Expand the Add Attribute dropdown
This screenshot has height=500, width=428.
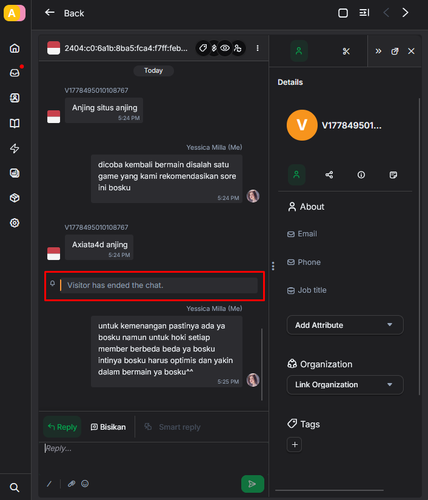345,325
